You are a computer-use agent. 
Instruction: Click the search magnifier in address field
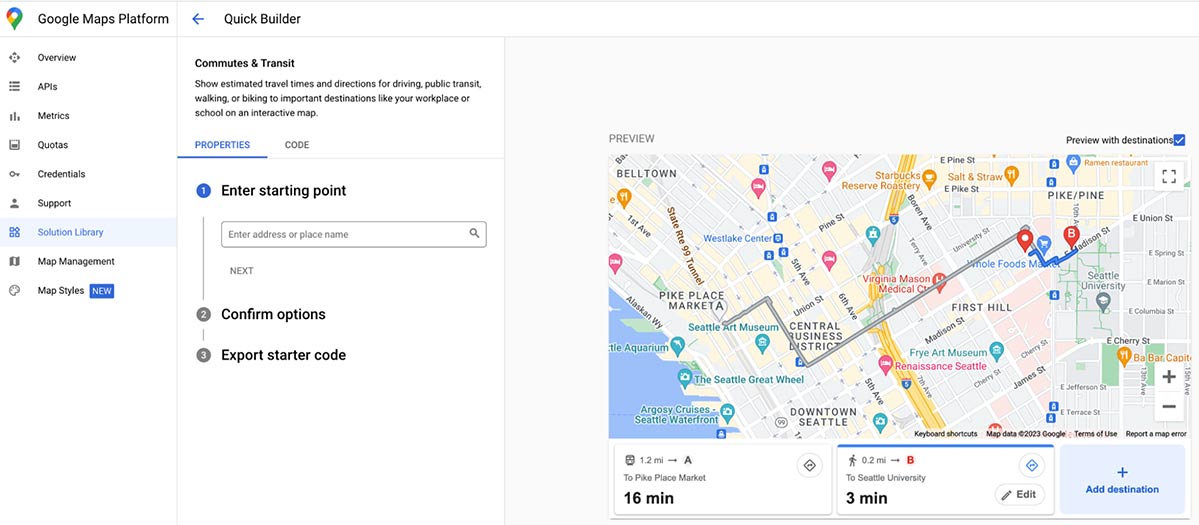(x=474, y=233)
